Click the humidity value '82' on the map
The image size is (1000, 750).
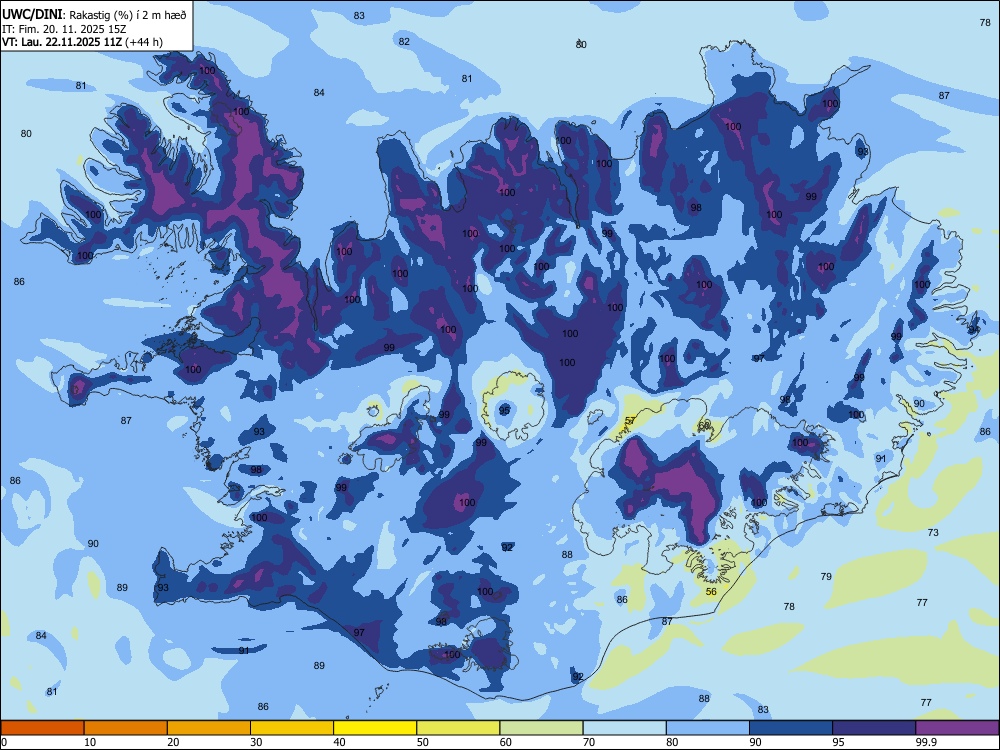pyautogui.click(x=404, y=41)
